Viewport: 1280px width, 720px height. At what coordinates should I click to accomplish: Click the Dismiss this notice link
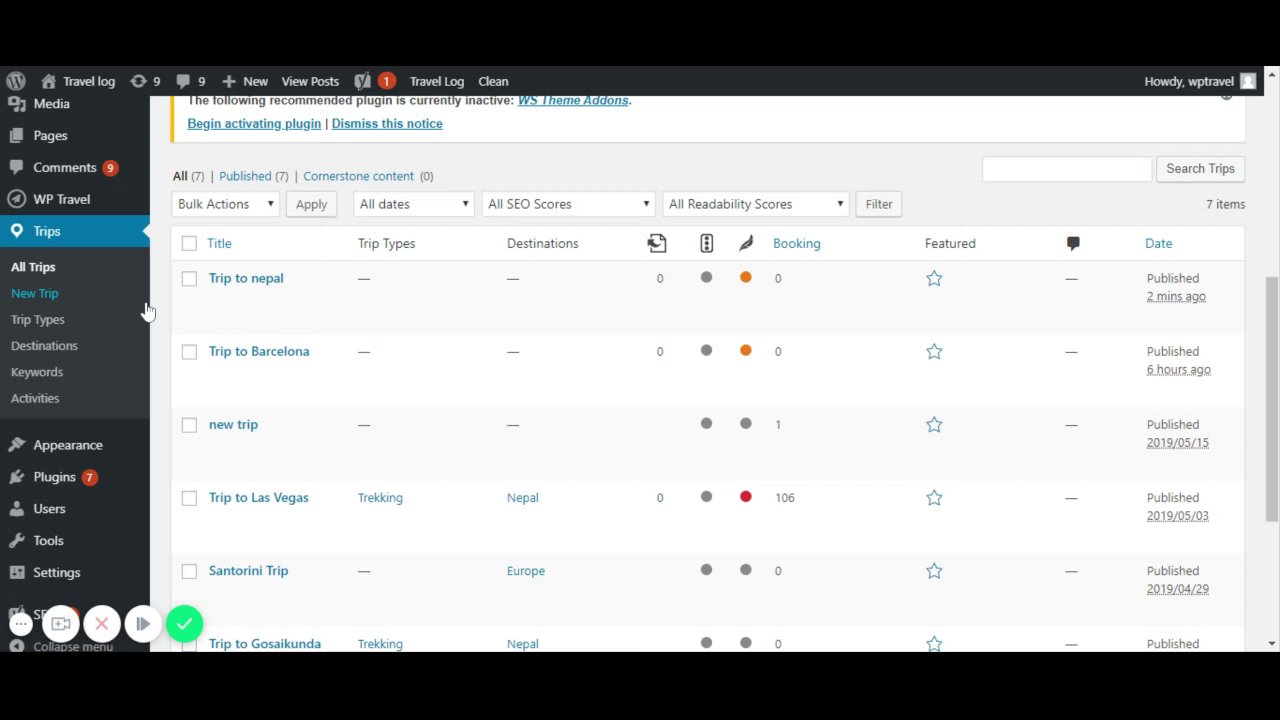point(387,124)
